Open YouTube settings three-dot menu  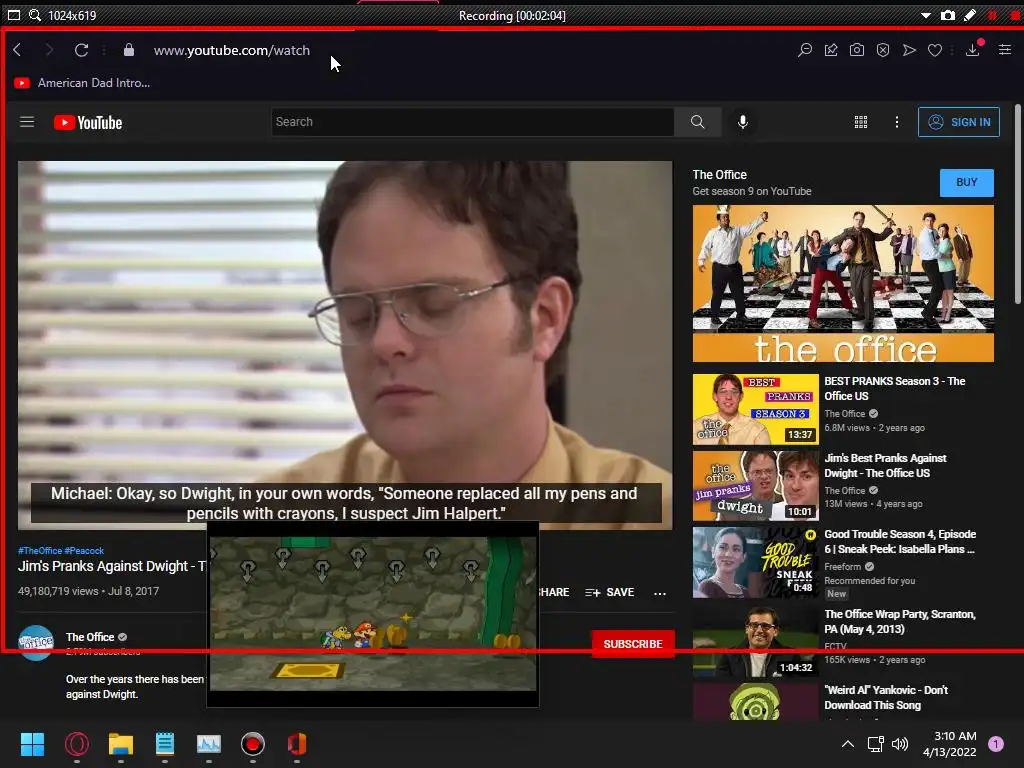tap(897, 122)
